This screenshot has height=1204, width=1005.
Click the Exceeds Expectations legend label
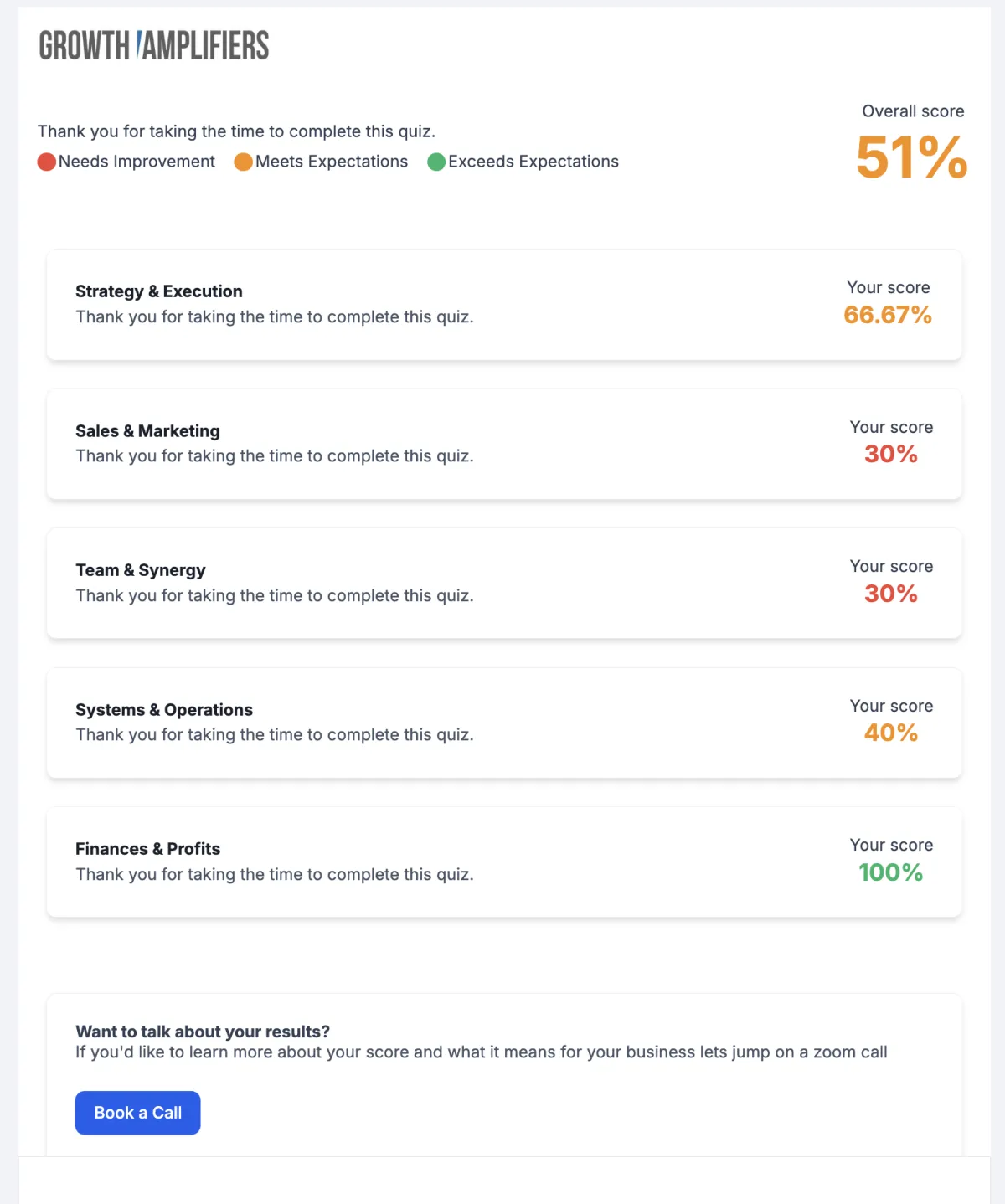click(533, 161)
